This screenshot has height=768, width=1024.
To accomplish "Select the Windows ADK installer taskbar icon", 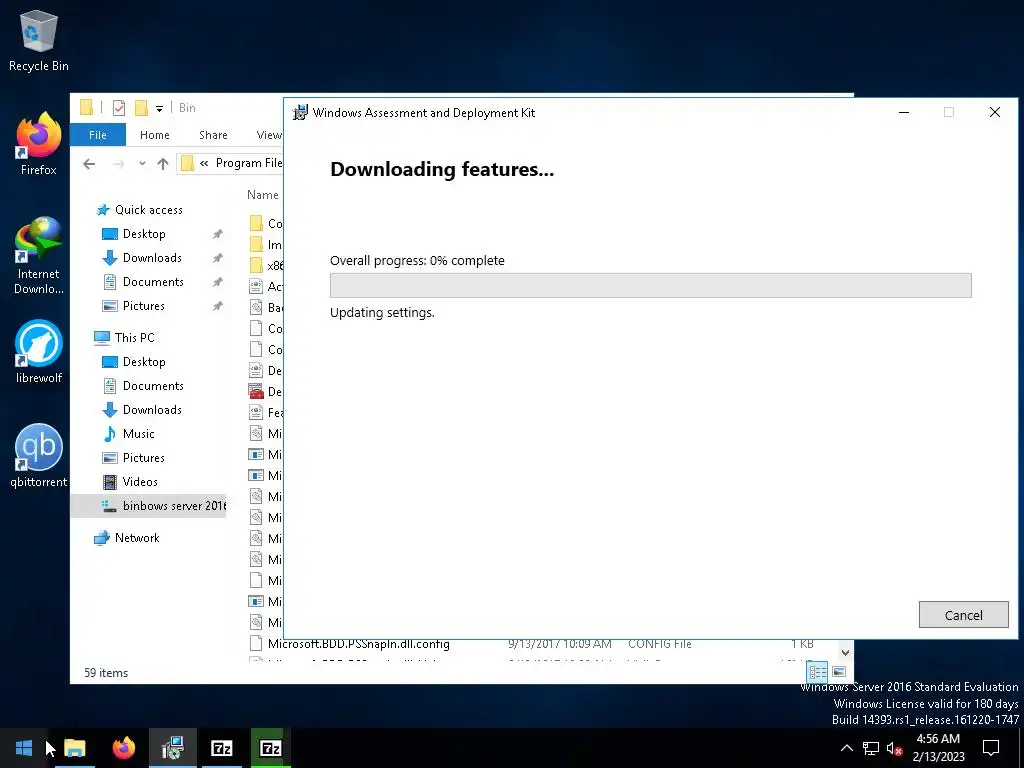I will click(172, 748).
